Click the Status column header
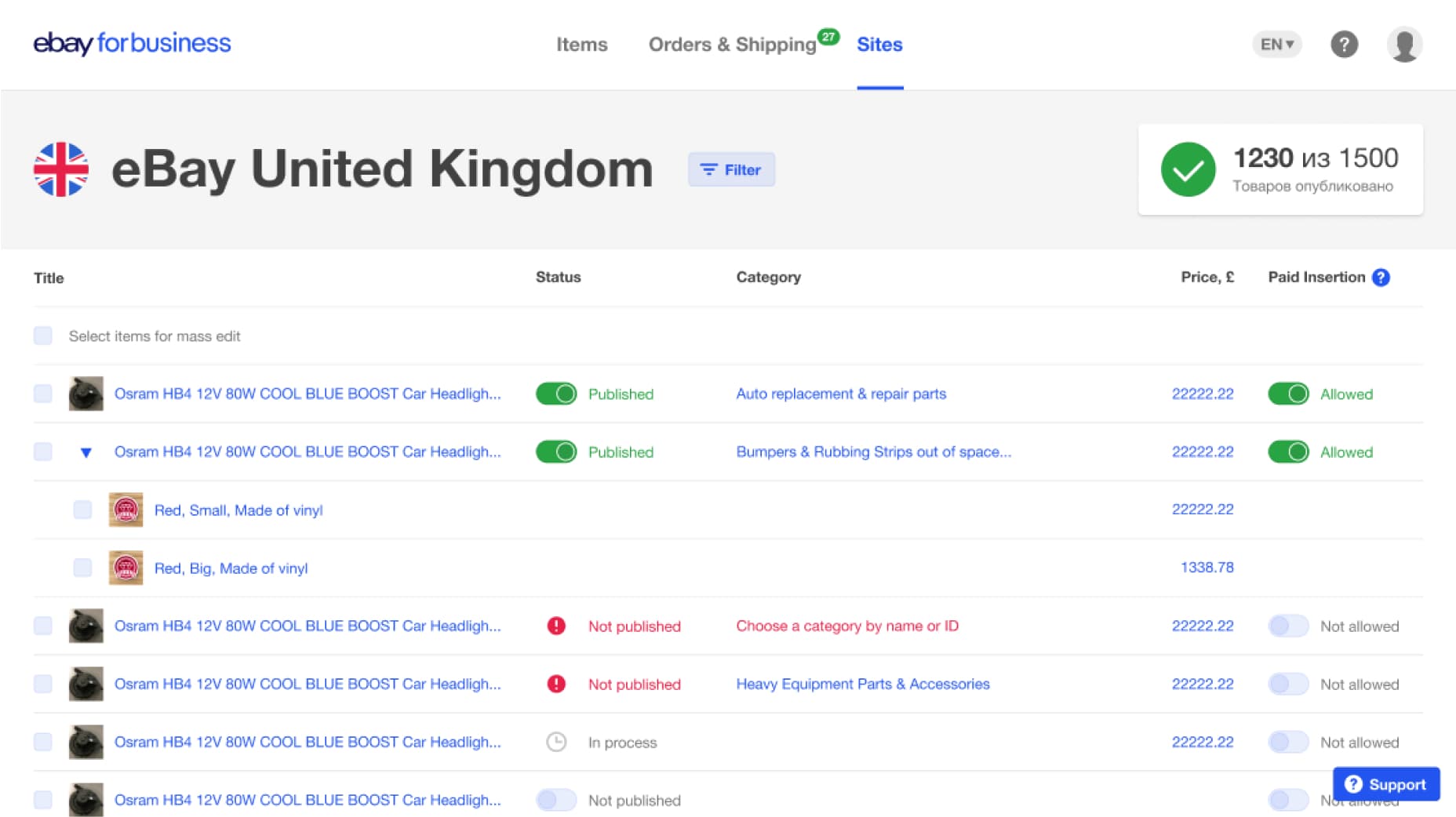 [x=558, y=277]
